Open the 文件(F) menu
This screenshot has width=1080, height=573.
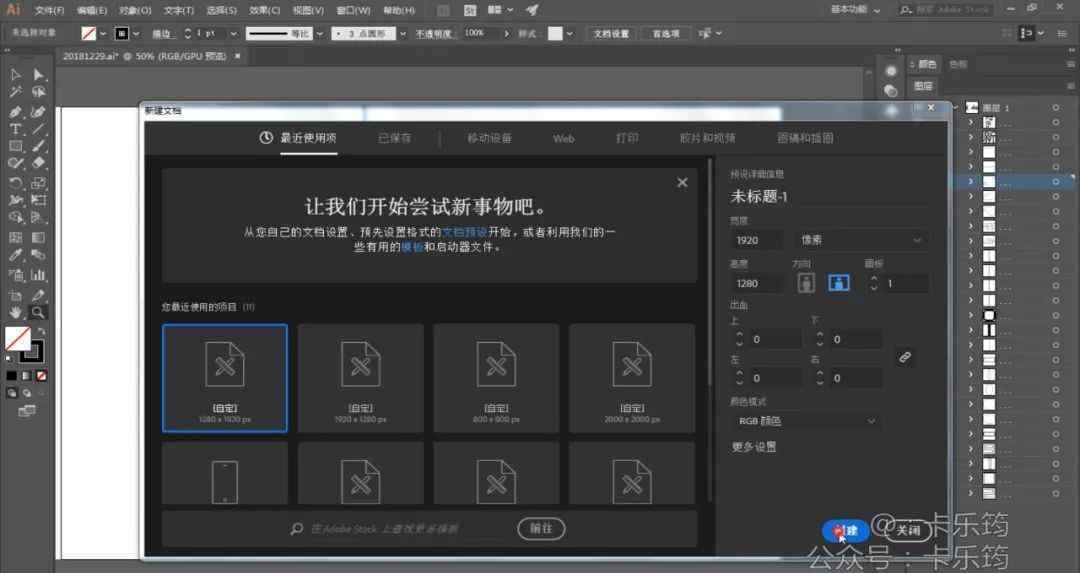pyautogui.click(x=49, y=10)
